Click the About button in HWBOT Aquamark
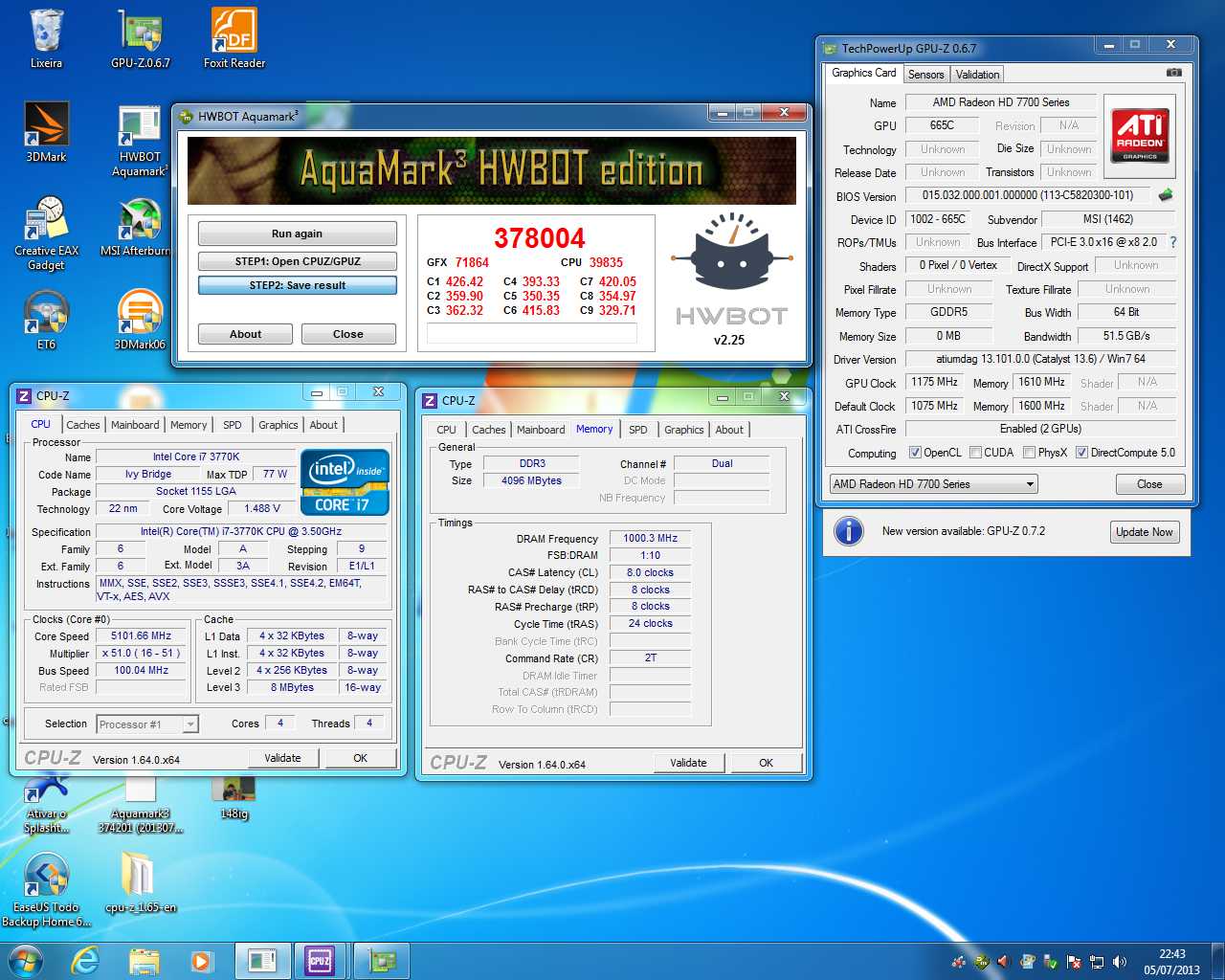Screen dimensions: 1225x980 coord(246,334)
